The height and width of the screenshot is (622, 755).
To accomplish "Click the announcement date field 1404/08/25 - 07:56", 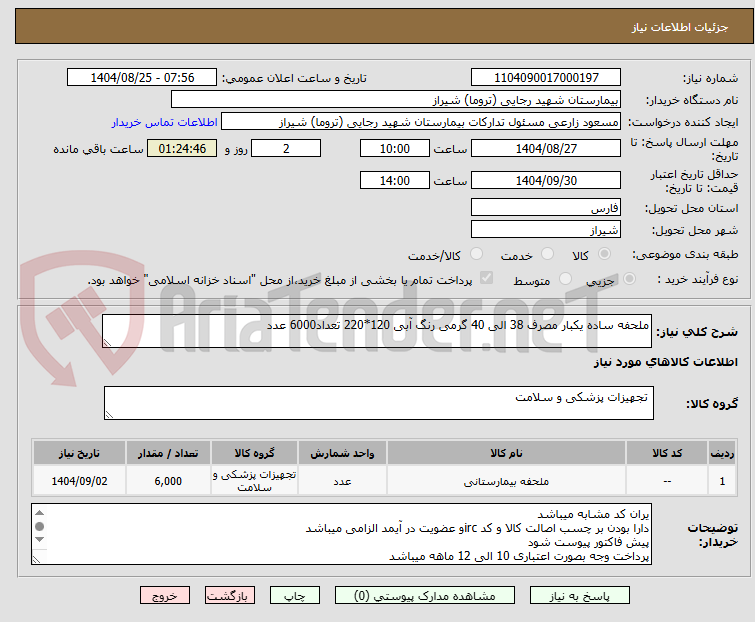I will (142, 78).
